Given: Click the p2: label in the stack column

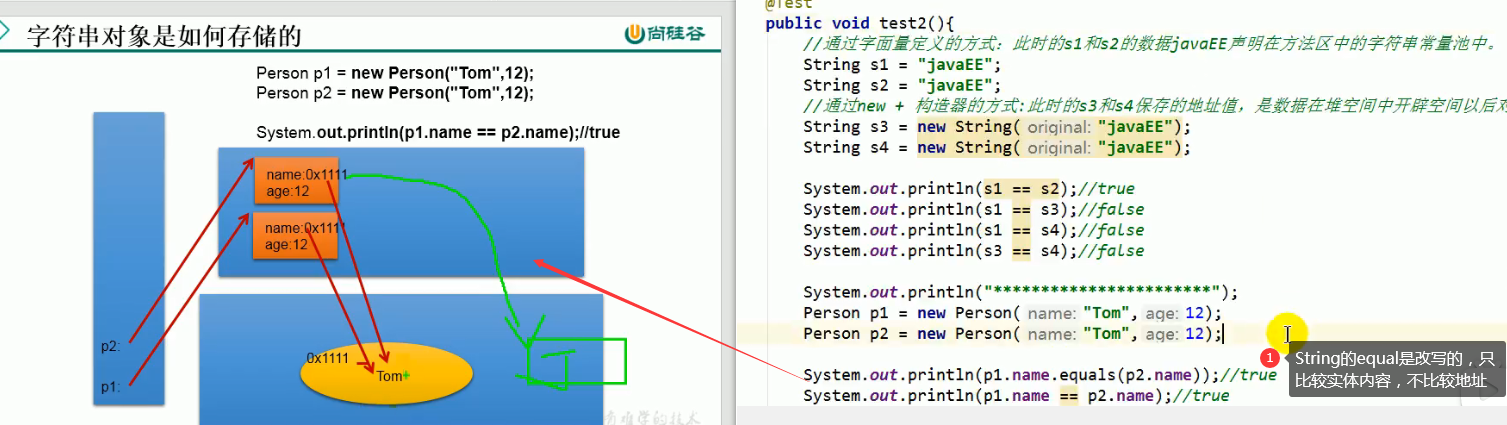Looking at the screenshot, I should tap(111, 347).
